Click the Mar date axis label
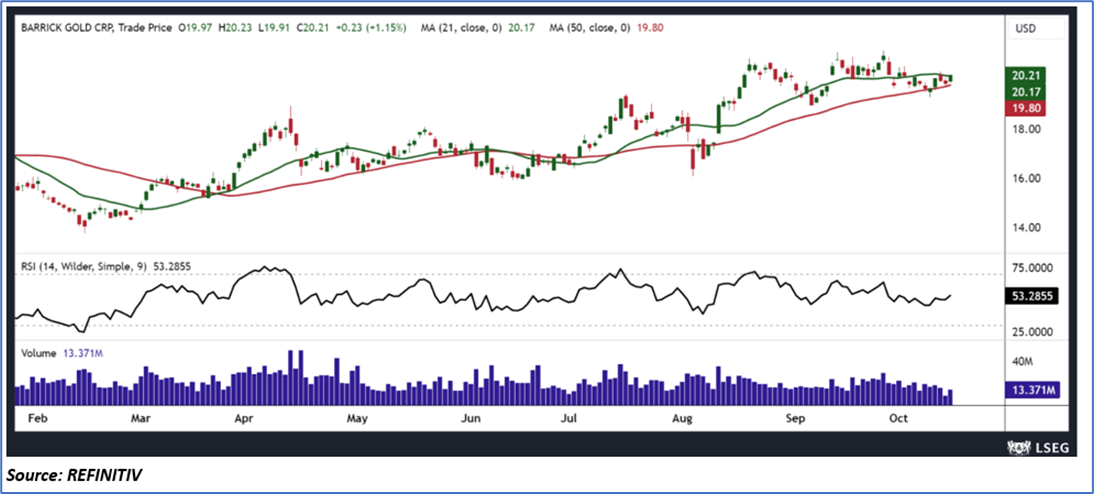1094x494 pixels. pos(142,418)
